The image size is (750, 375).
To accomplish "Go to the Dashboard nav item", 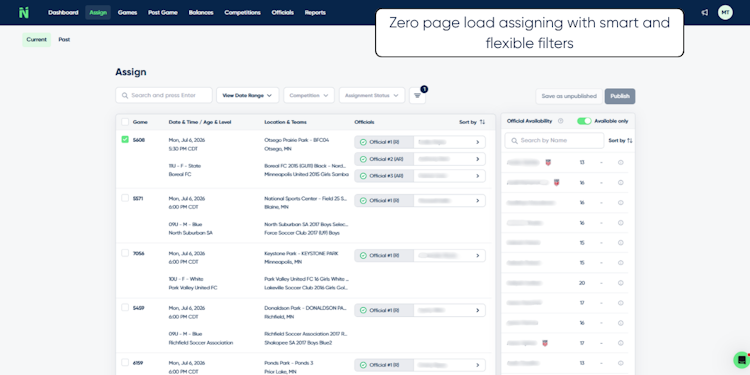I will [63, 12].
